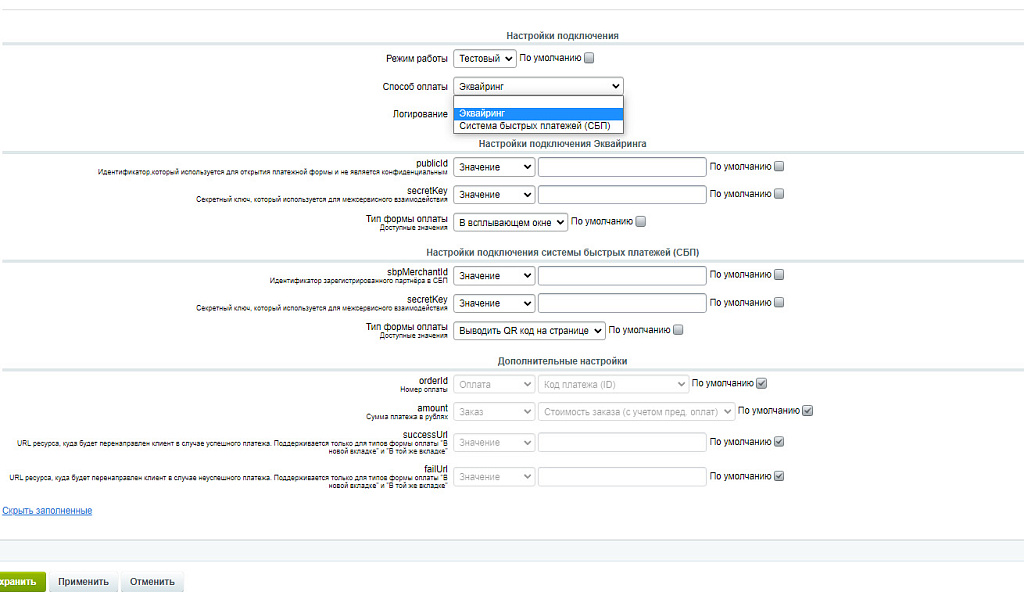Select Эквайринг option in dropdown list
This screenshot has height=592, width=1024.
pos(538,114)
